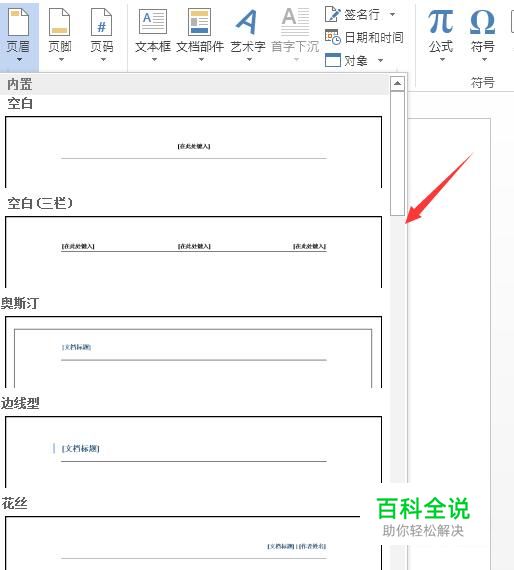Open the dropdown arrow under 页码
This screenshot has height=570, width=514.
click(103, 60)
